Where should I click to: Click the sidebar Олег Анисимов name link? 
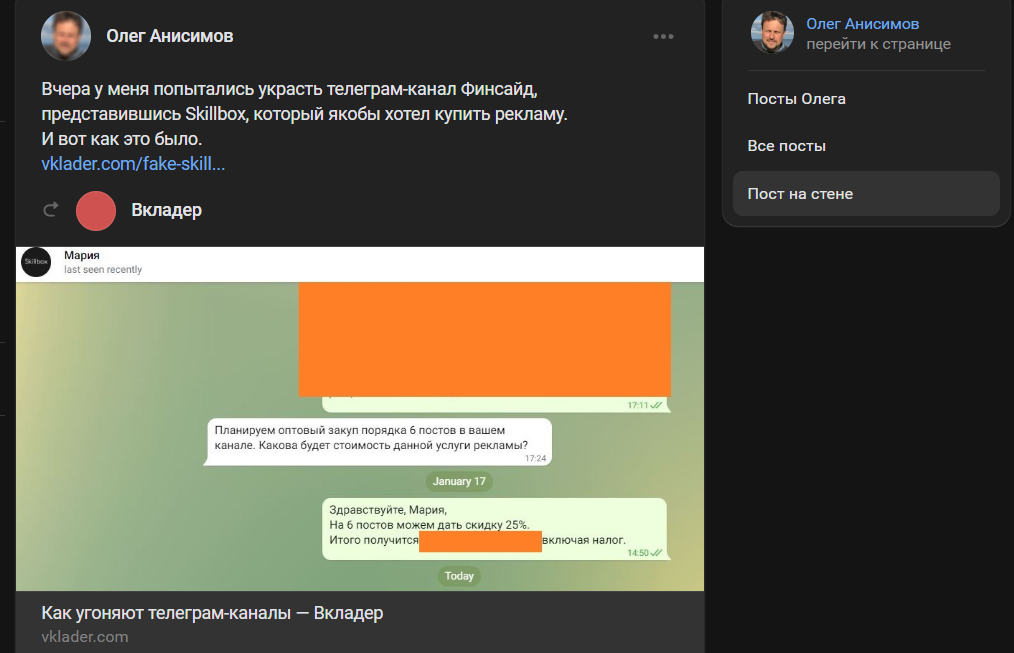[x=863, y=24]
